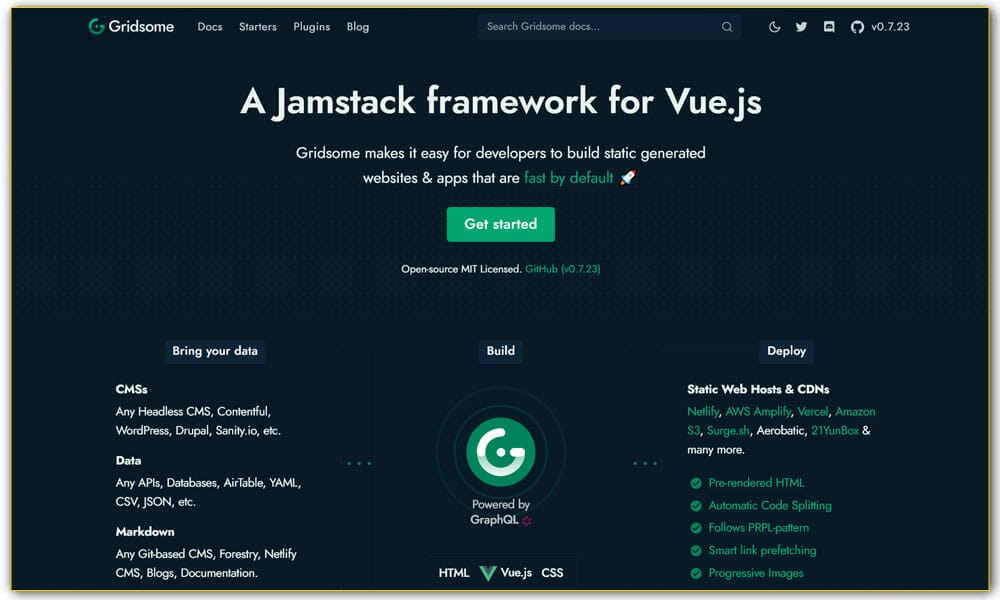Click the Gridsome logo in the navbar

[131, 26]
